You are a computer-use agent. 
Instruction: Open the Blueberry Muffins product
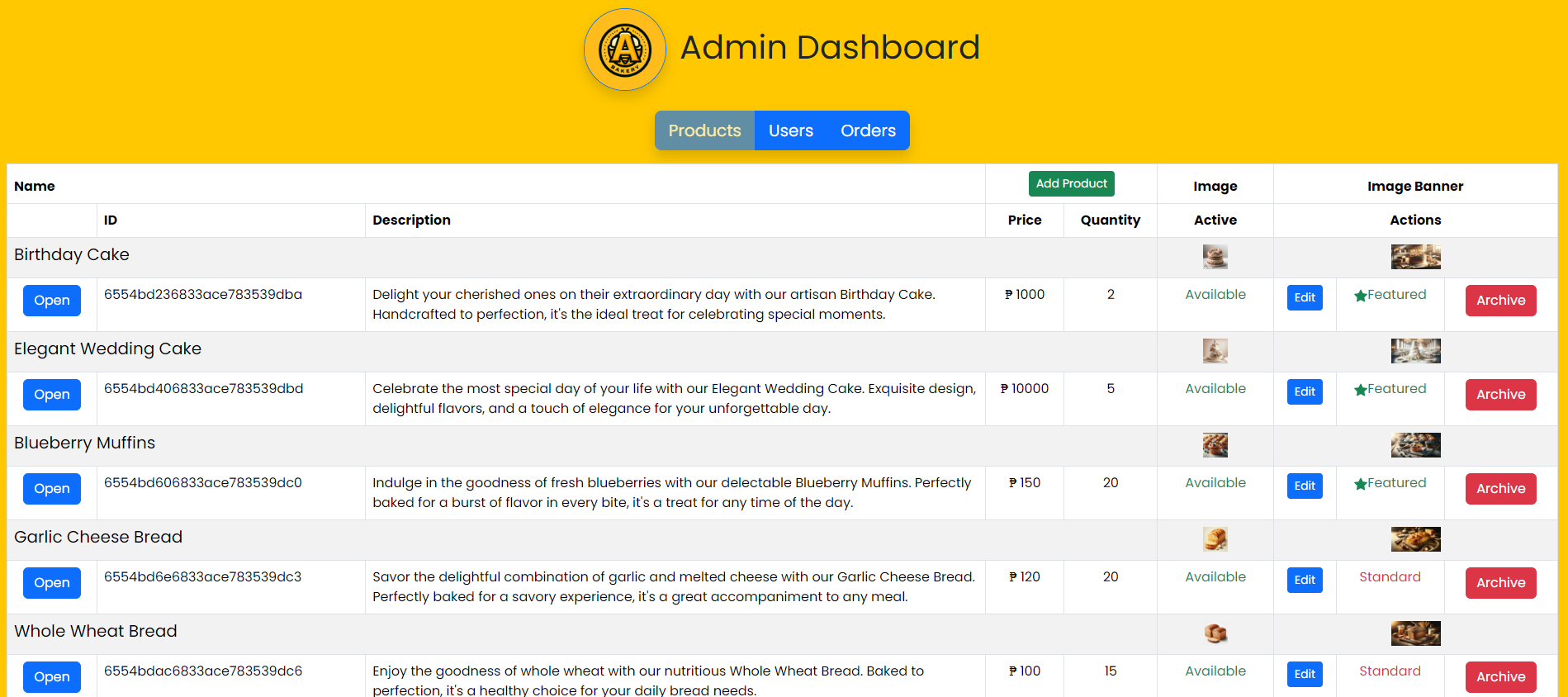[x=52, y=489]
